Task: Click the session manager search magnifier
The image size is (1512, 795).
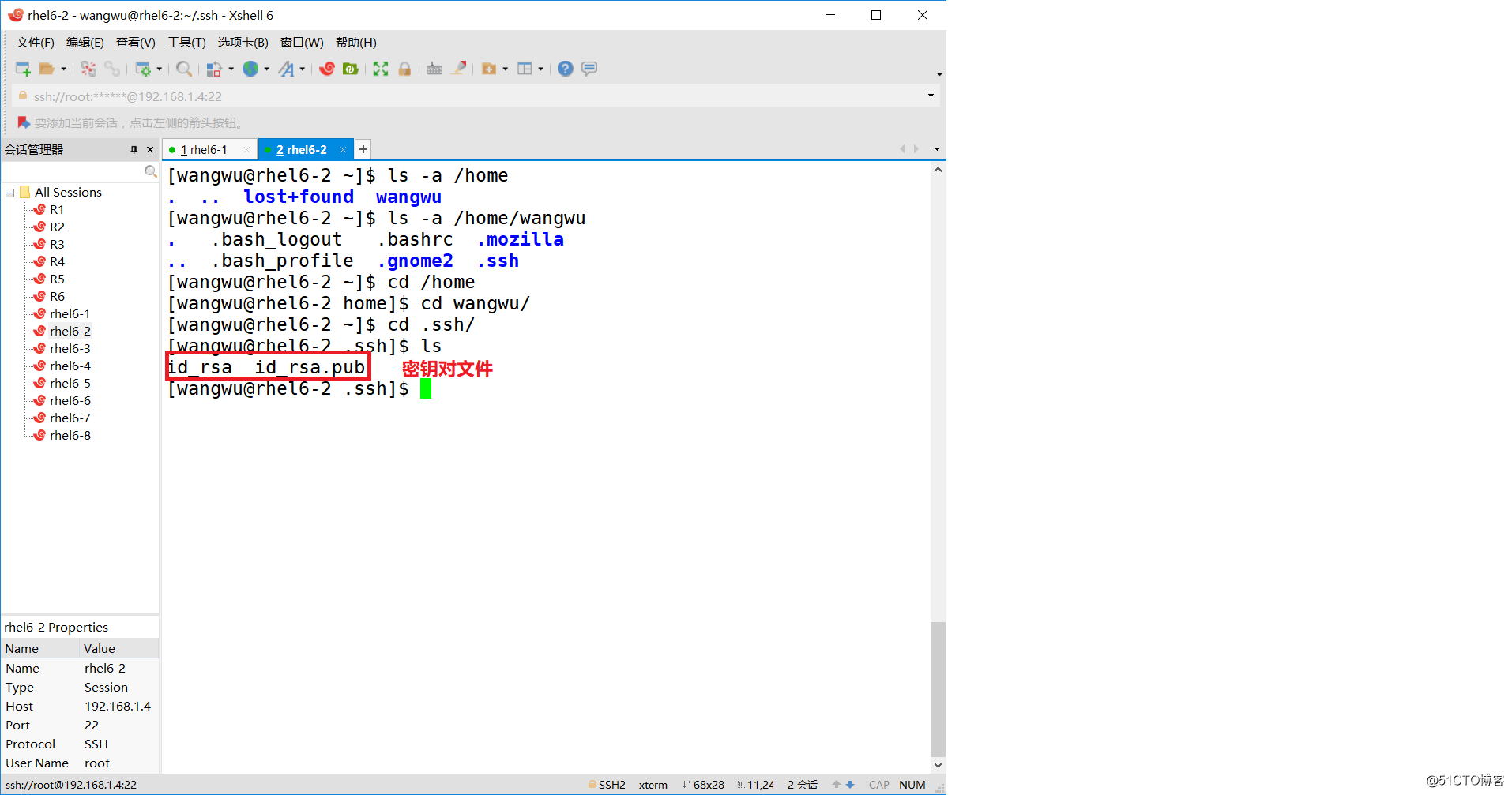Action: point(151,171)
